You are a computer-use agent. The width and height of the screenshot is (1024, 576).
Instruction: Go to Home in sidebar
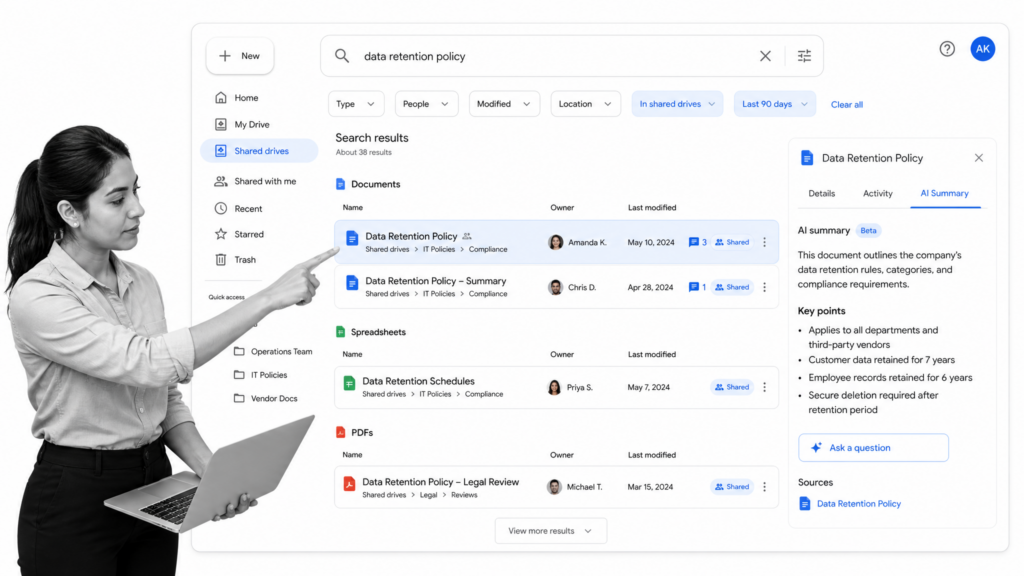[236, 98]
